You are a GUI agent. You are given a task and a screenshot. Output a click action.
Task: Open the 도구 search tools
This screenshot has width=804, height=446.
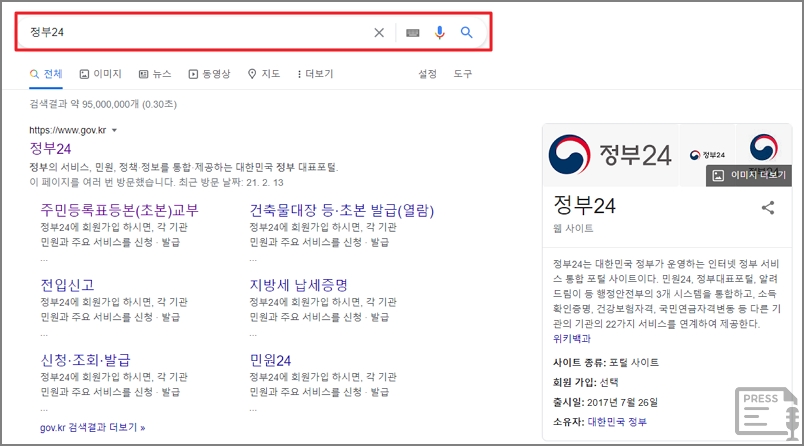[463, 74]
